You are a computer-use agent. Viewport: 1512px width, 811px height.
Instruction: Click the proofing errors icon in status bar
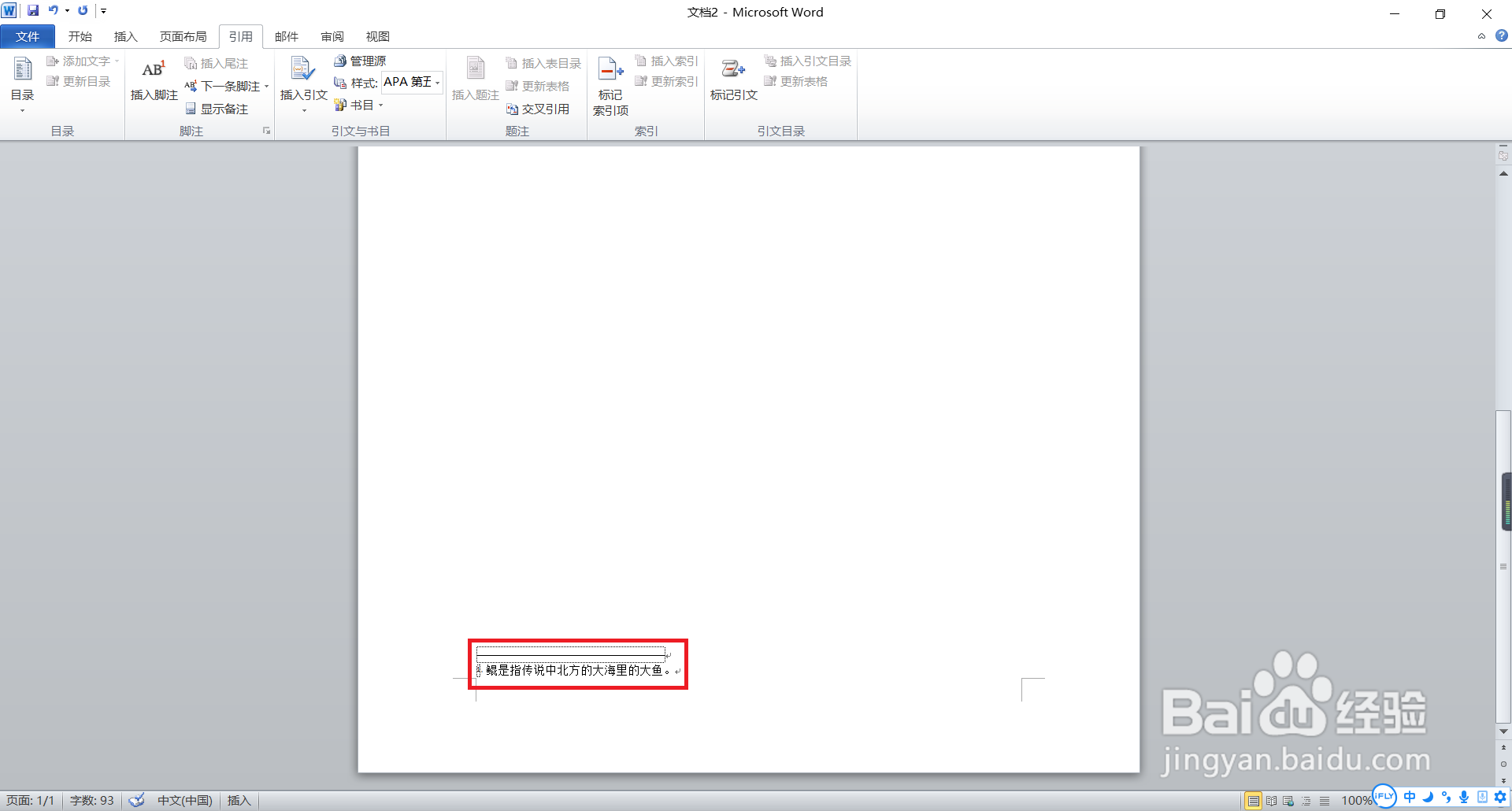136,801
